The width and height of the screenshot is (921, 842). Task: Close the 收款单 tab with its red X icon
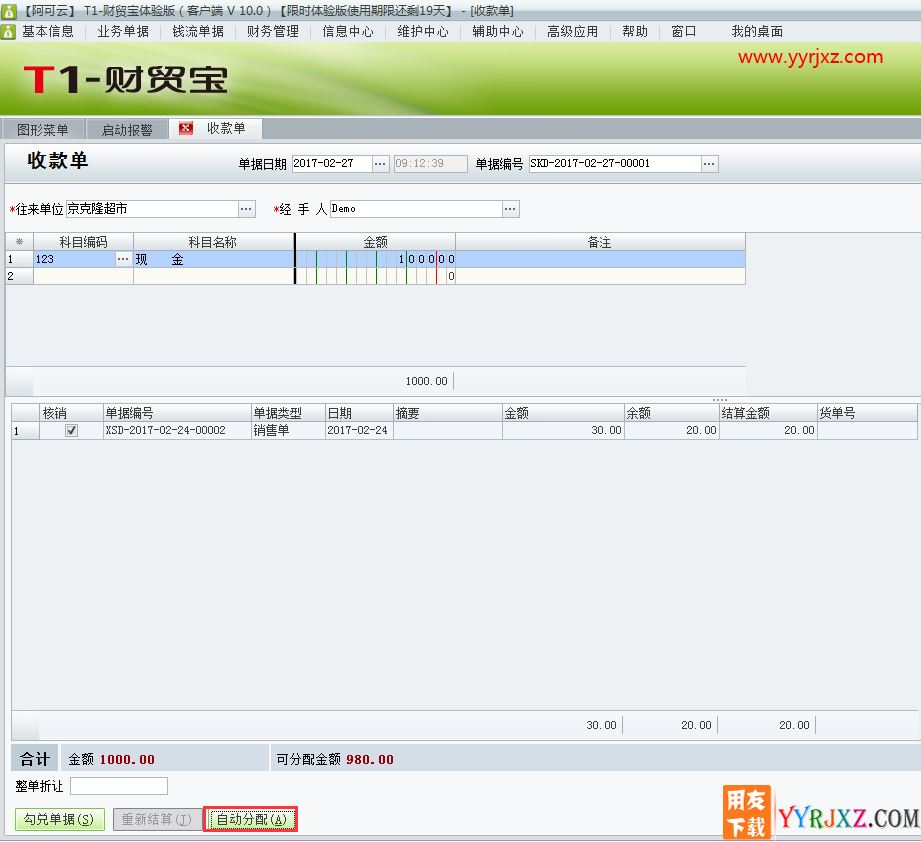point(186,128)
